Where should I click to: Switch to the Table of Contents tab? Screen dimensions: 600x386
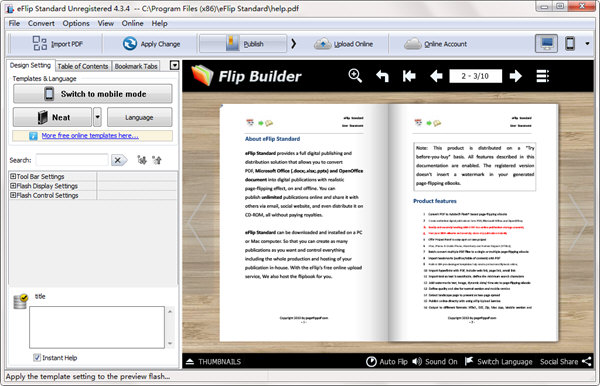tap(83, 66)
